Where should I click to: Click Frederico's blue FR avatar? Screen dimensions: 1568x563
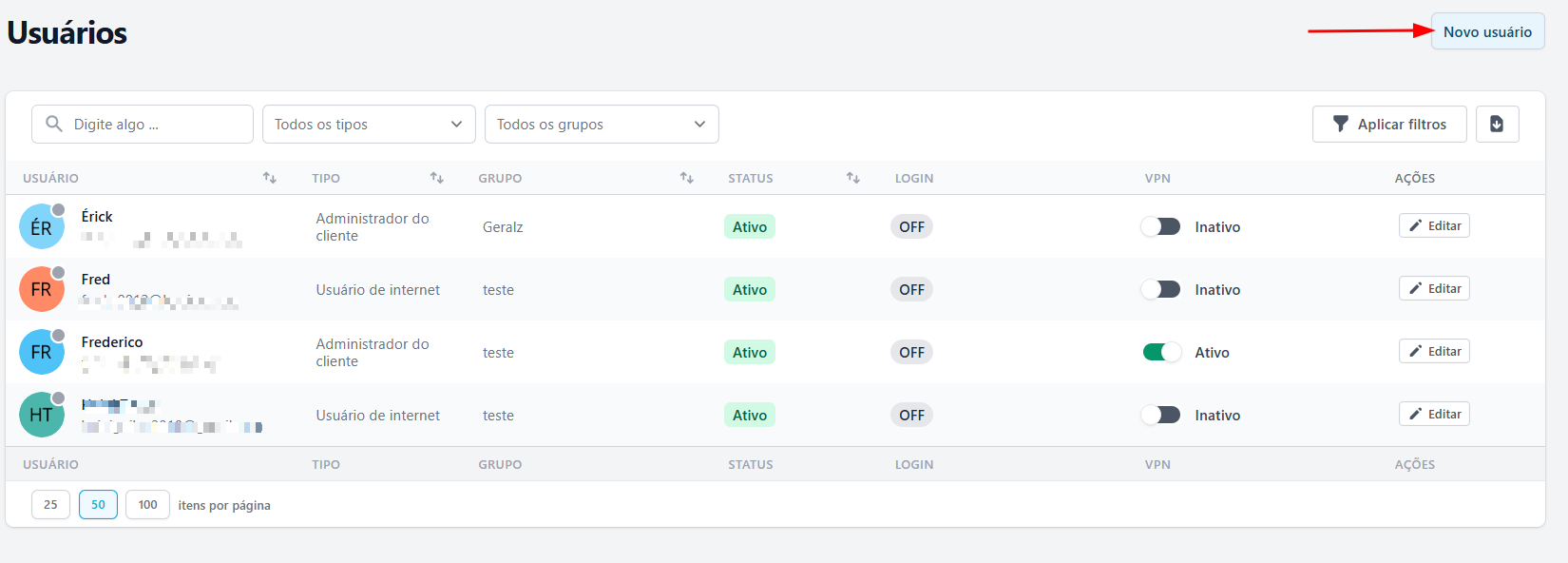[x=42, y=353]
